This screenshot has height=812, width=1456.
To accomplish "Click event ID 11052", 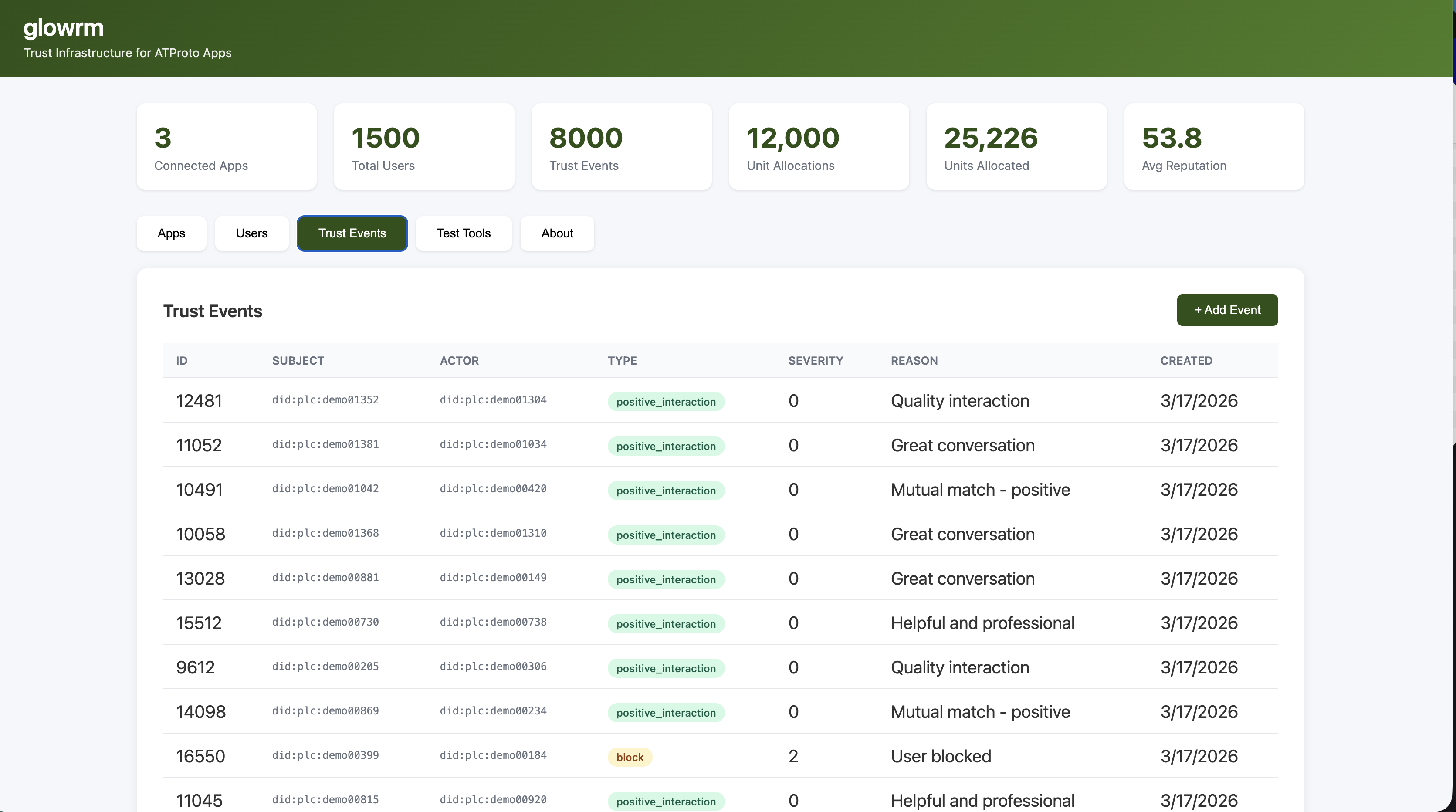I will coord(199,445).
